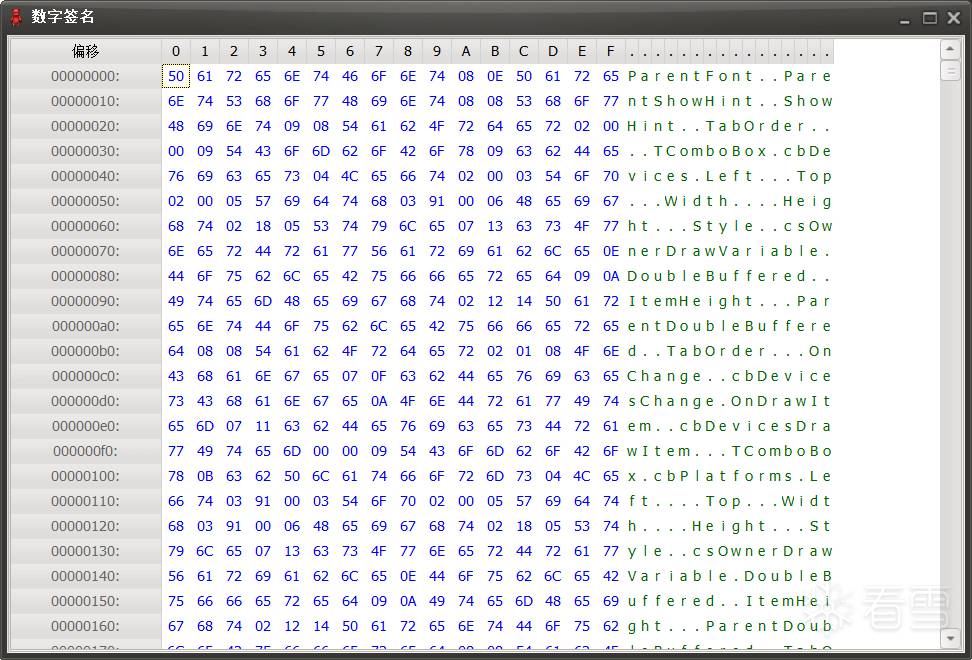Select the offset row 00000040:
The image size is (972, 660).
(86, 176)
